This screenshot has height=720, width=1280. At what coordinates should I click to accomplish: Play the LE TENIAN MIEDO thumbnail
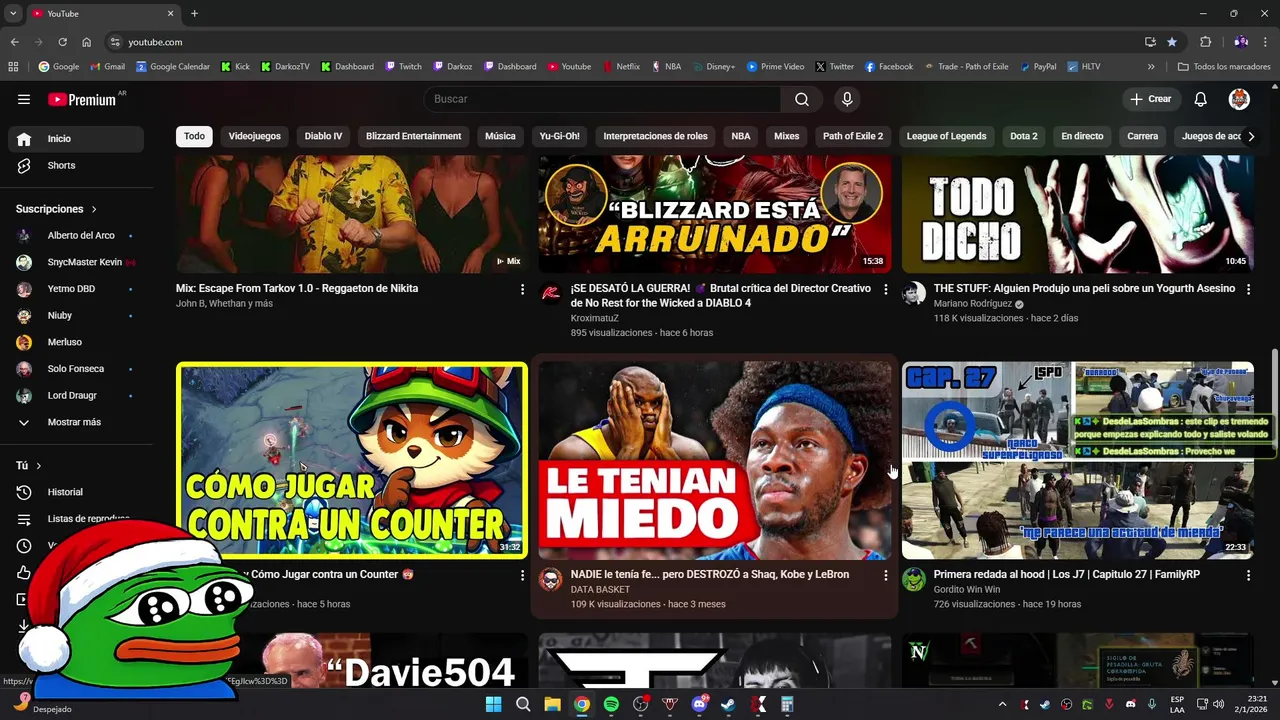[714, 460]
